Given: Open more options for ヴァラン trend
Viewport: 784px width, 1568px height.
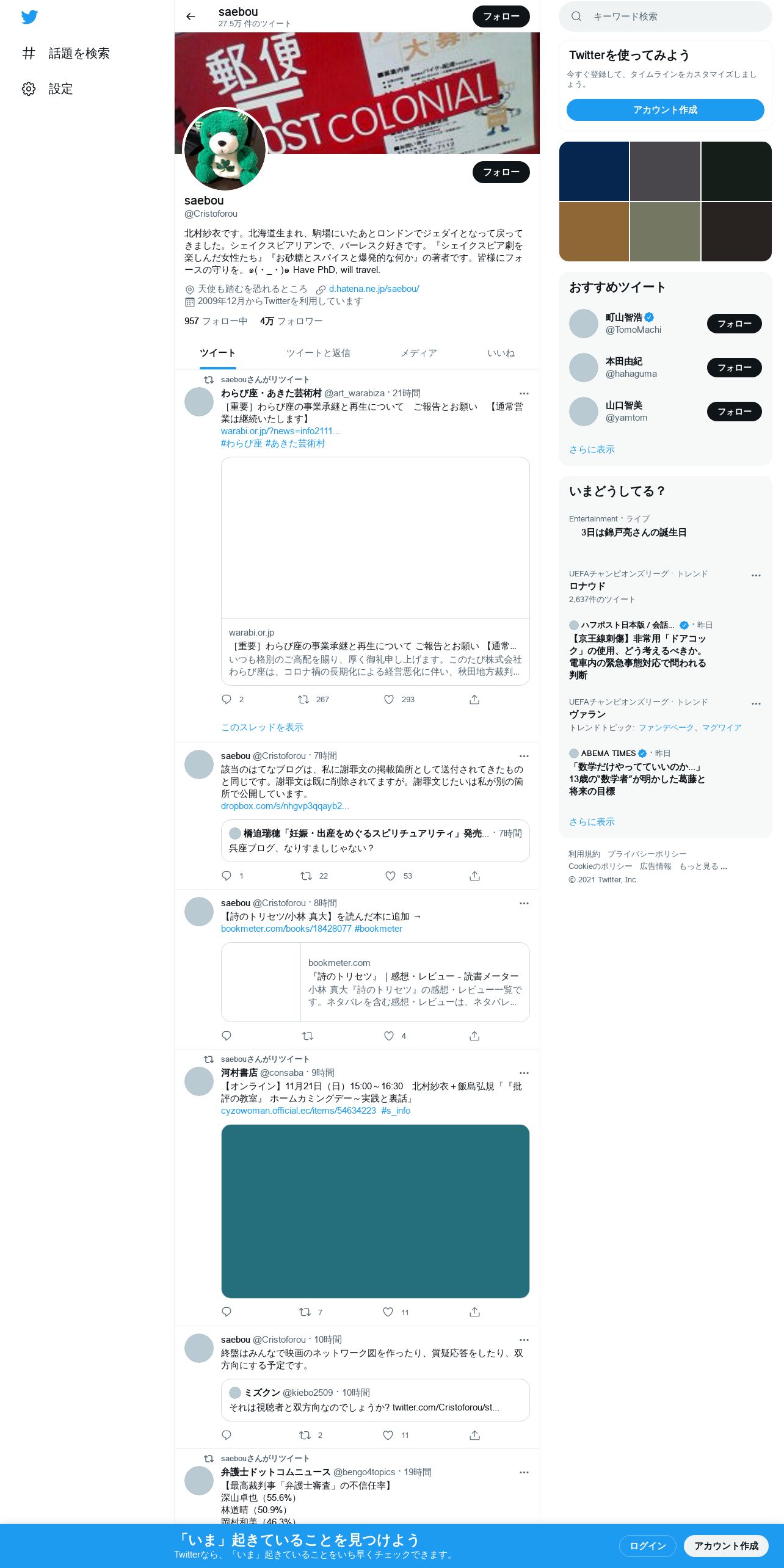Looking at the screenshot, I should click(x=756, y=703).
